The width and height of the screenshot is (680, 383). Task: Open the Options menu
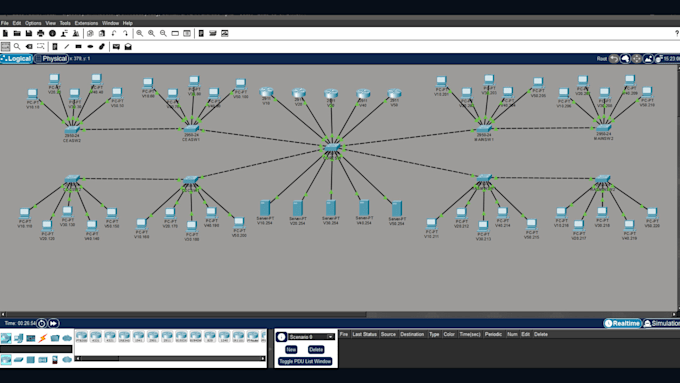33,23
